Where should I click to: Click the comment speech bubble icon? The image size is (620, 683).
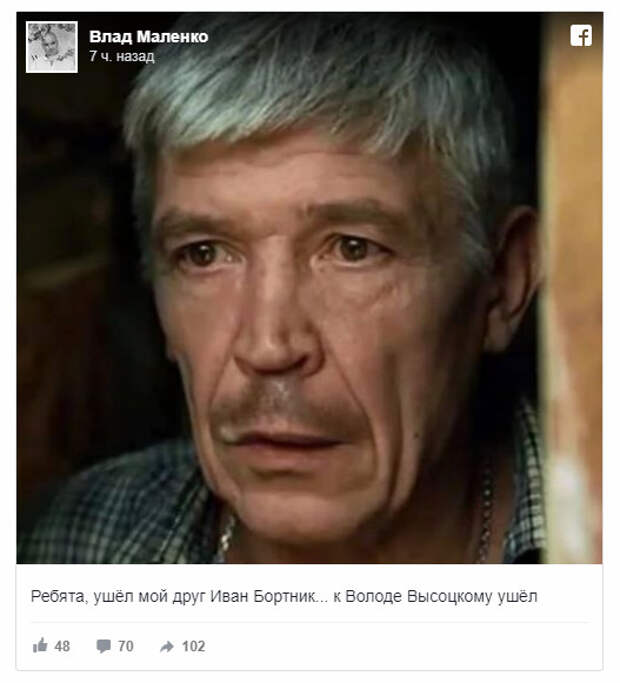[103, 646]
